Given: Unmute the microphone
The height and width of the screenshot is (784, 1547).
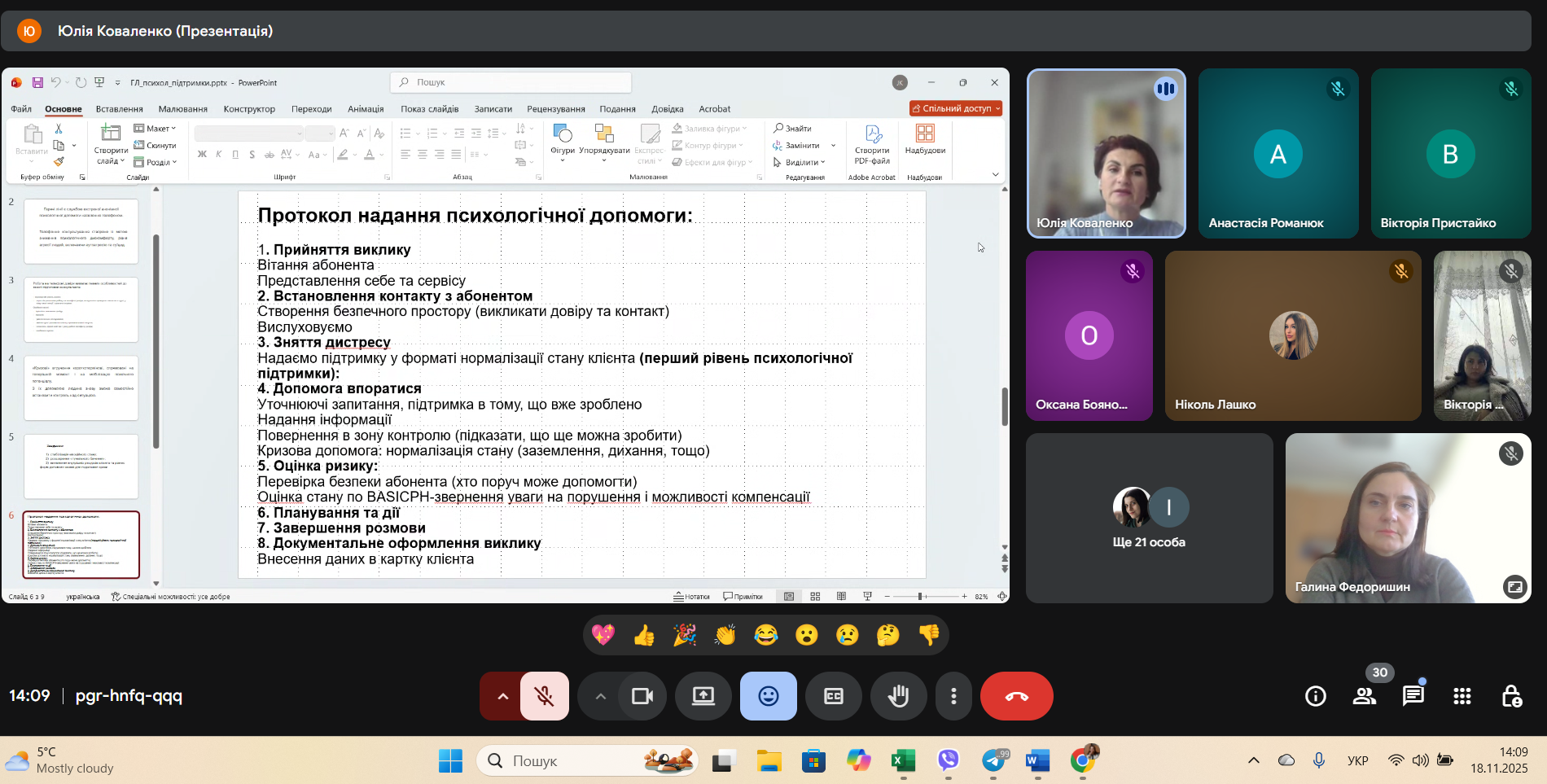Looking at the screenshot, I should click(x=544, y=696).
